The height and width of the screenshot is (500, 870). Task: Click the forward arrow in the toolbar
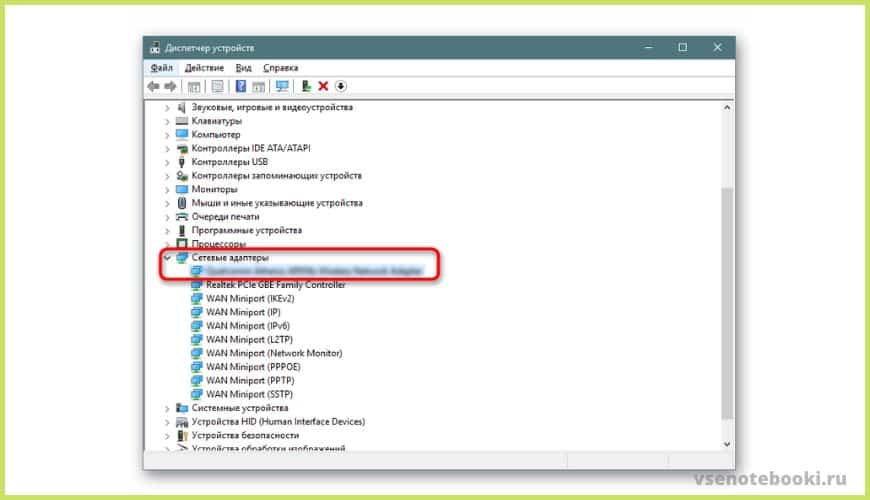[170, 86]
